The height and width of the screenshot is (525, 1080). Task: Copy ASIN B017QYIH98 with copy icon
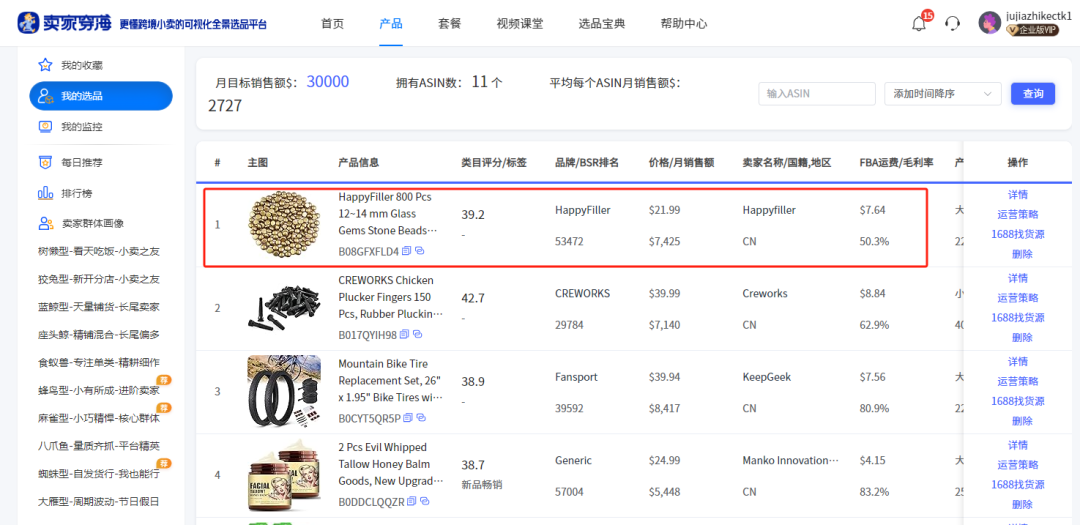tap(404, 334)
